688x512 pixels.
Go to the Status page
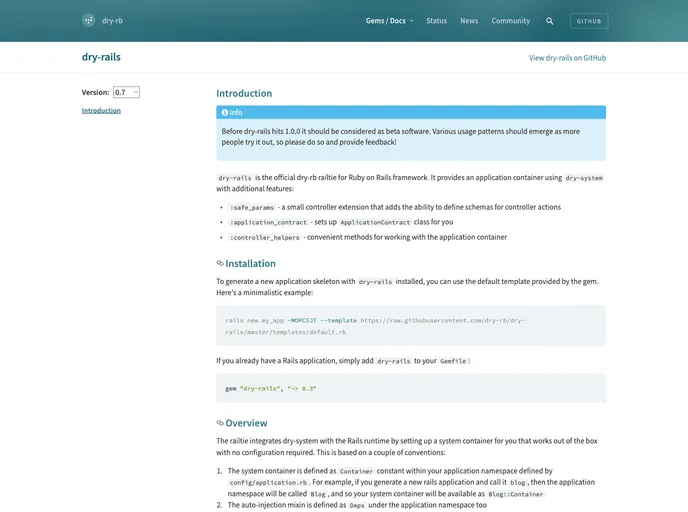[x=436, y=21]
